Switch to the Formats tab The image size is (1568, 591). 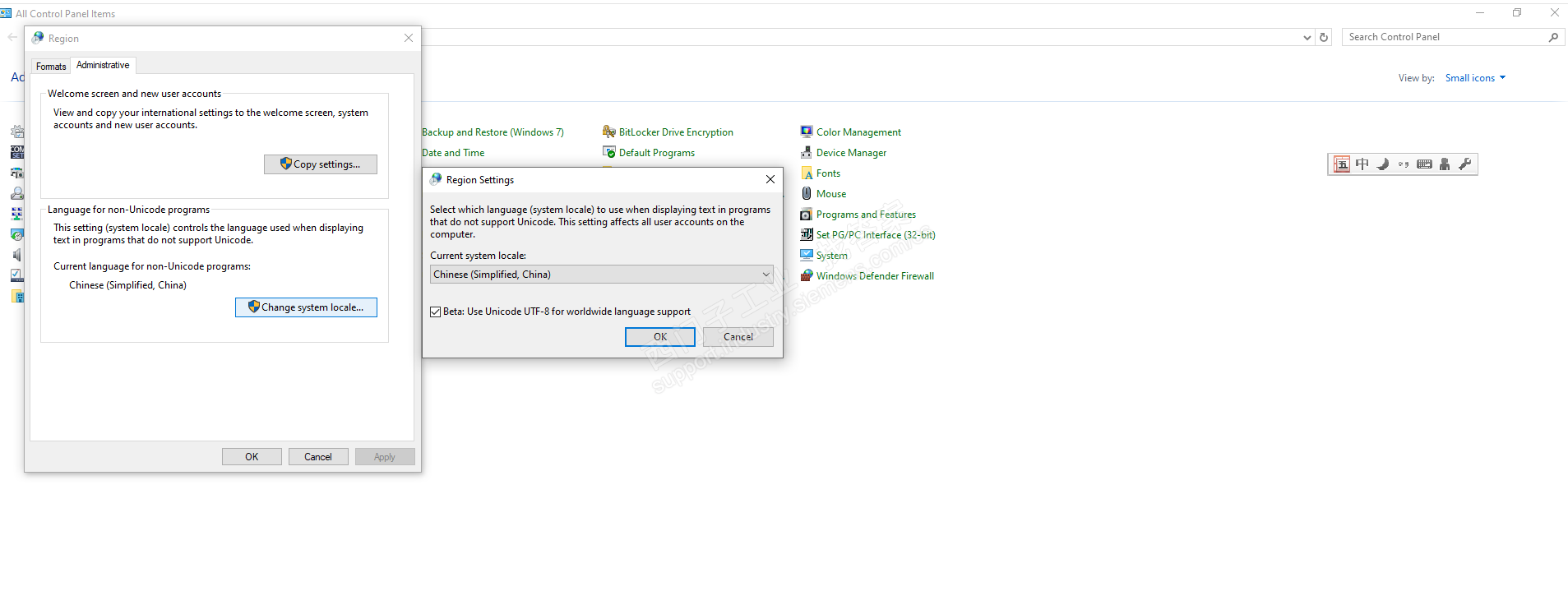[x=51, y=67]
